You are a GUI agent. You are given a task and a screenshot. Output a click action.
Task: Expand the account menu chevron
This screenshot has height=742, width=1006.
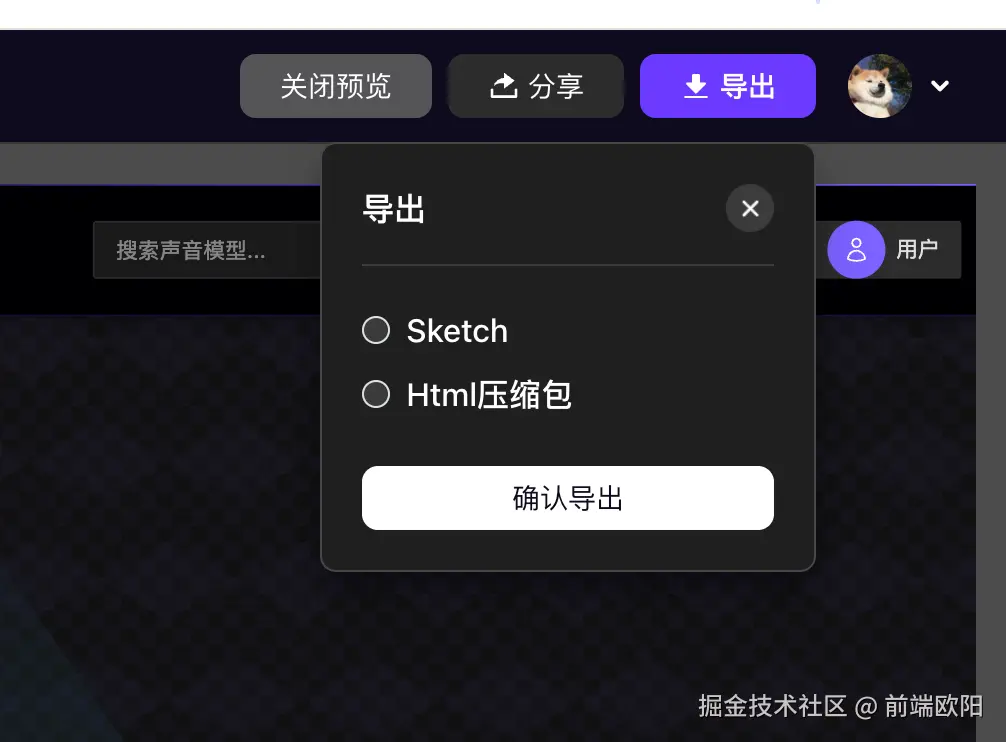pyautogui.click(x=940, y=86)
